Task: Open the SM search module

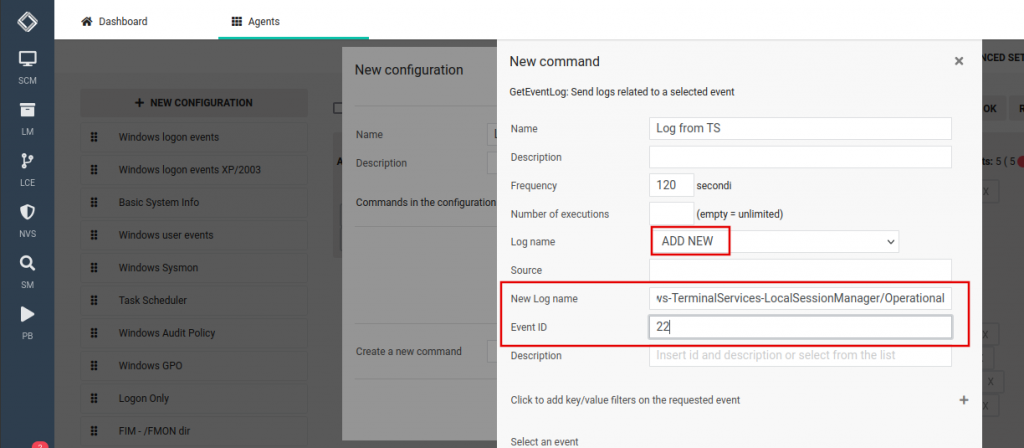Action: point(27,272)
